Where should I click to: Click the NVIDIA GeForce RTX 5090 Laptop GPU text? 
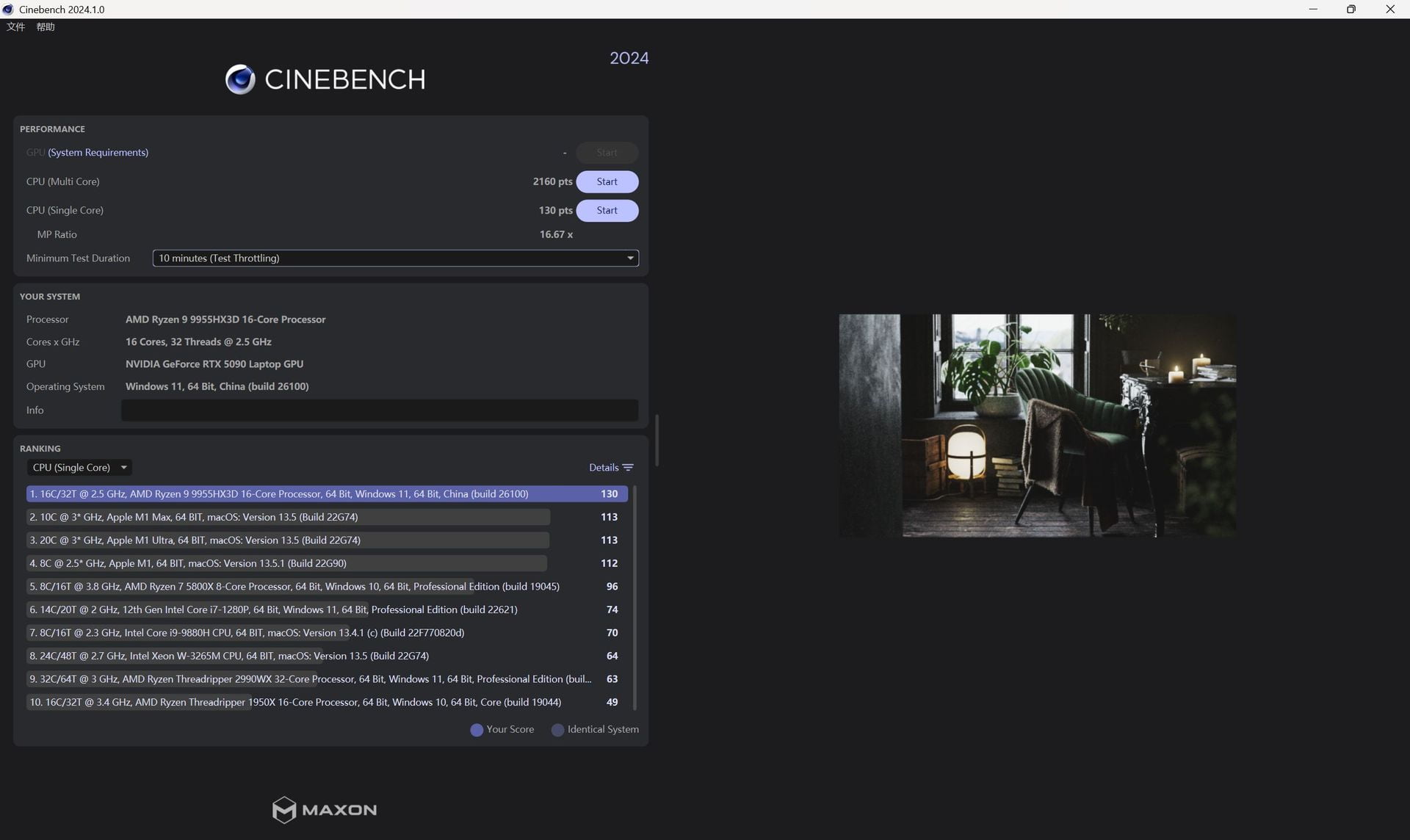214,364
